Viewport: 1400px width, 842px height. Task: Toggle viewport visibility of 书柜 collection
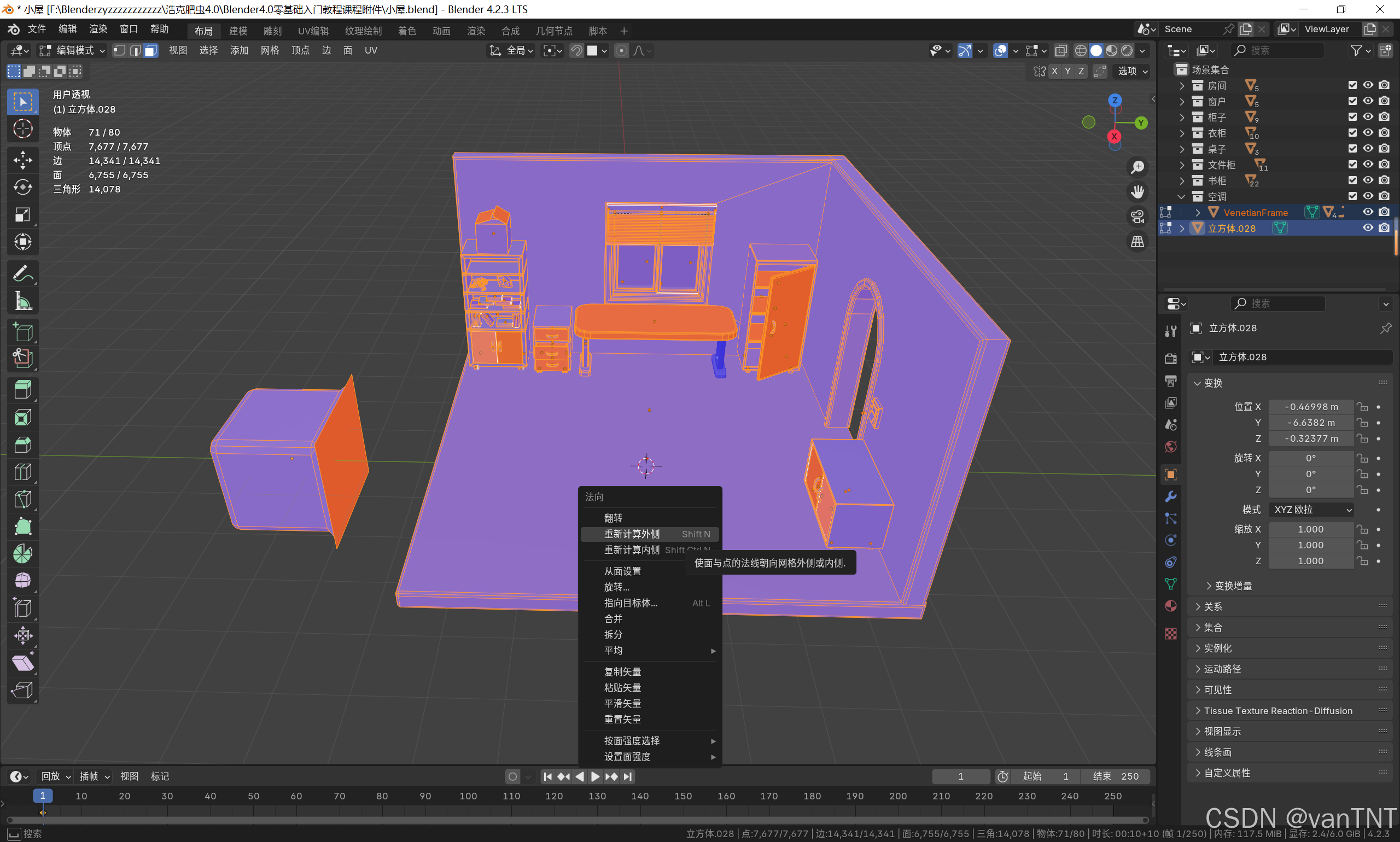tap(1368, 180)
